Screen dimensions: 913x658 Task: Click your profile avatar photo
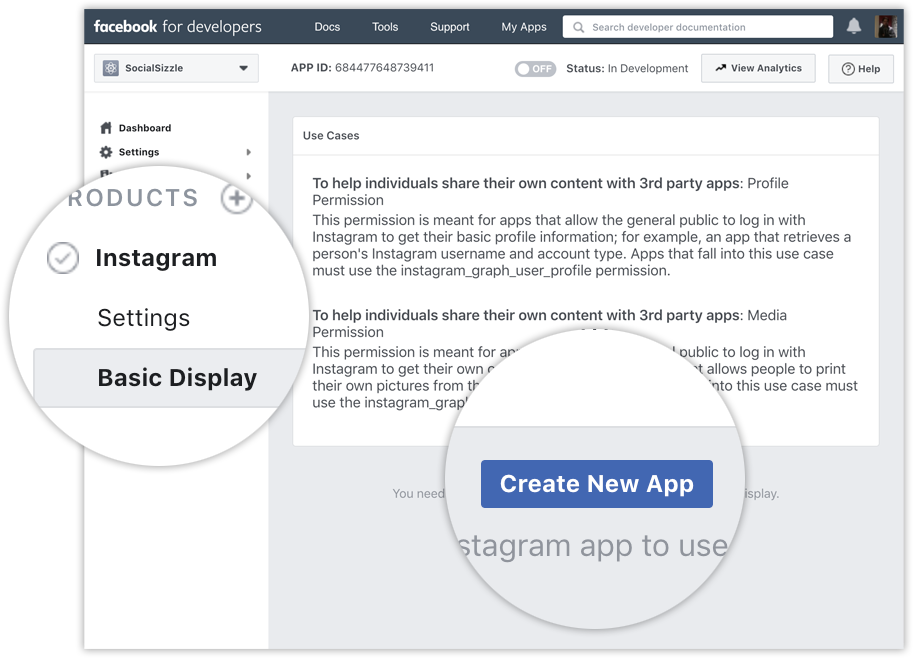click(x=886, y=27)
